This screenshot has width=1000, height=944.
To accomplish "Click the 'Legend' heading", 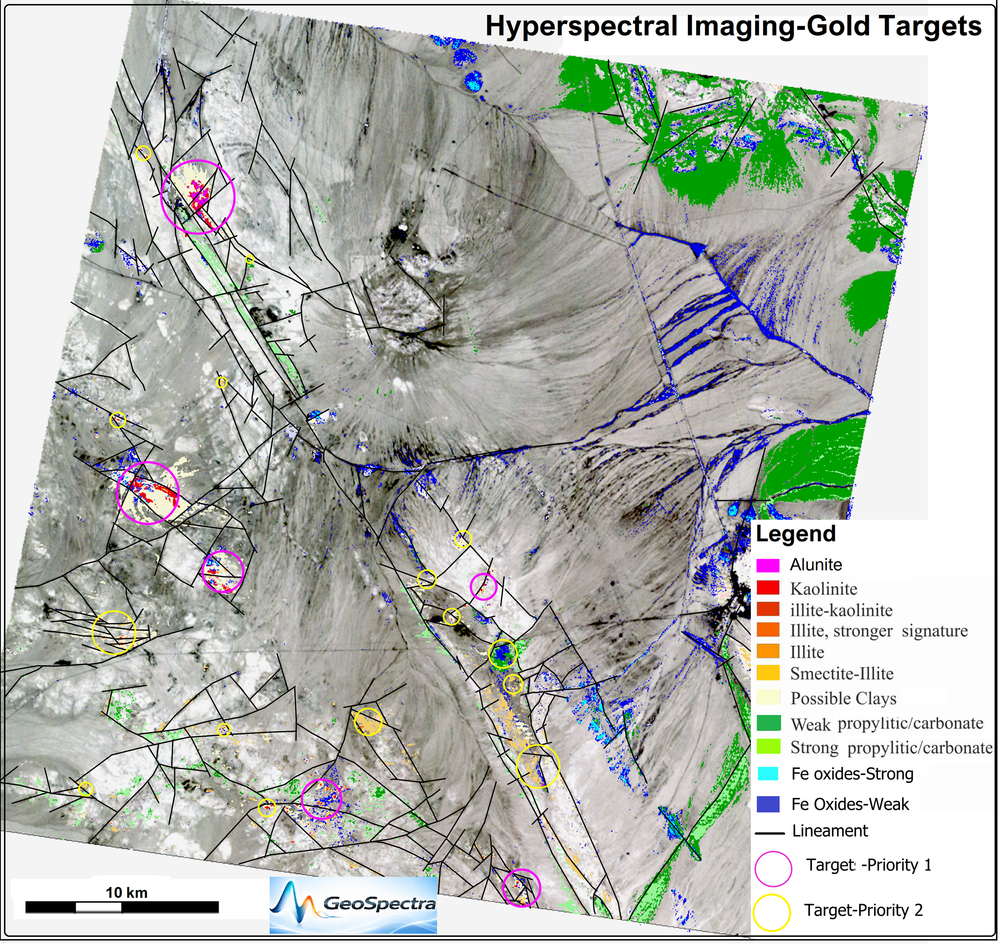I will point(795,533).
